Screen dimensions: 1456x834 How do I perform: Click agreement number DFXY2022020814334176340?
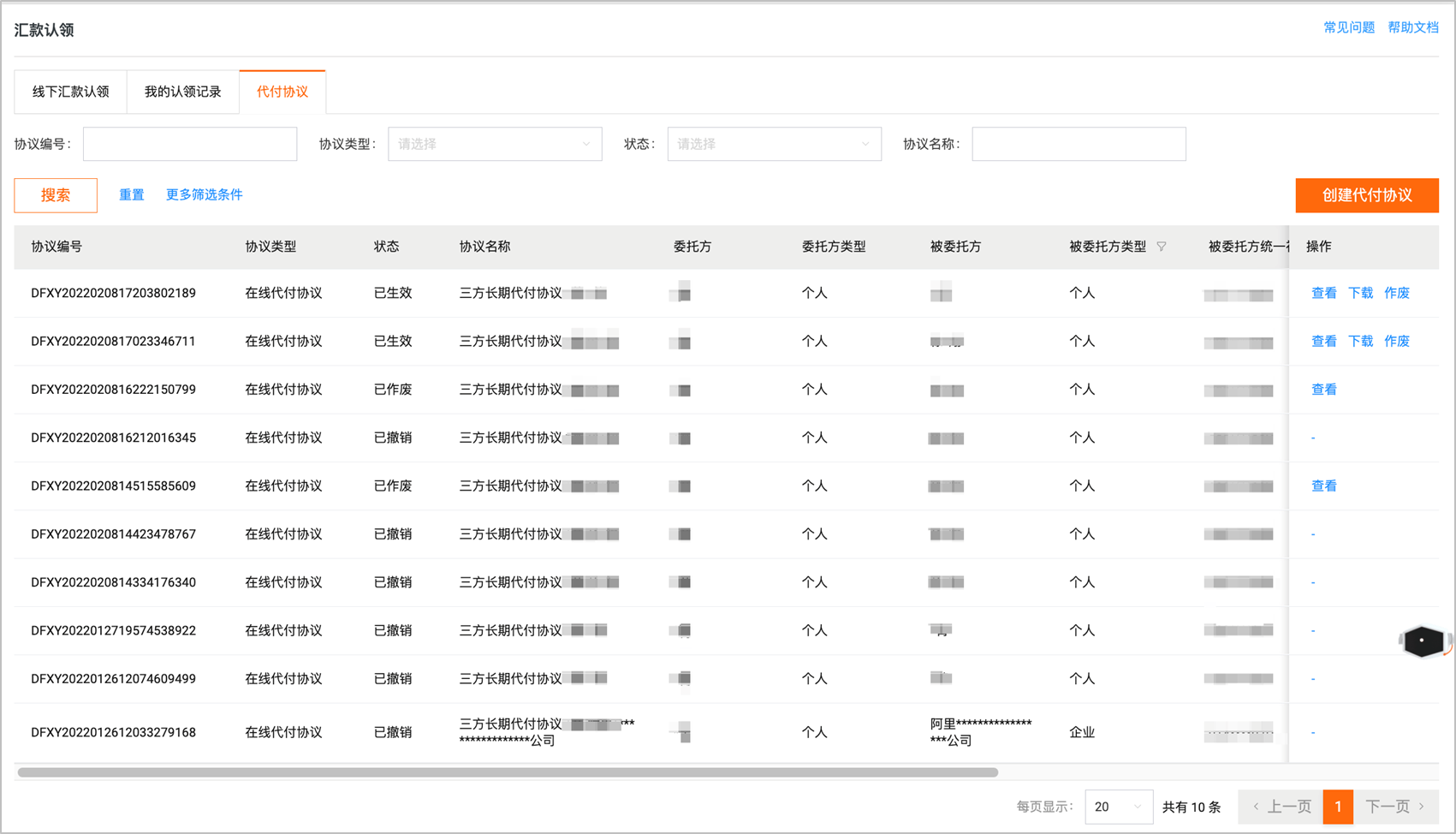click(114, 582)
